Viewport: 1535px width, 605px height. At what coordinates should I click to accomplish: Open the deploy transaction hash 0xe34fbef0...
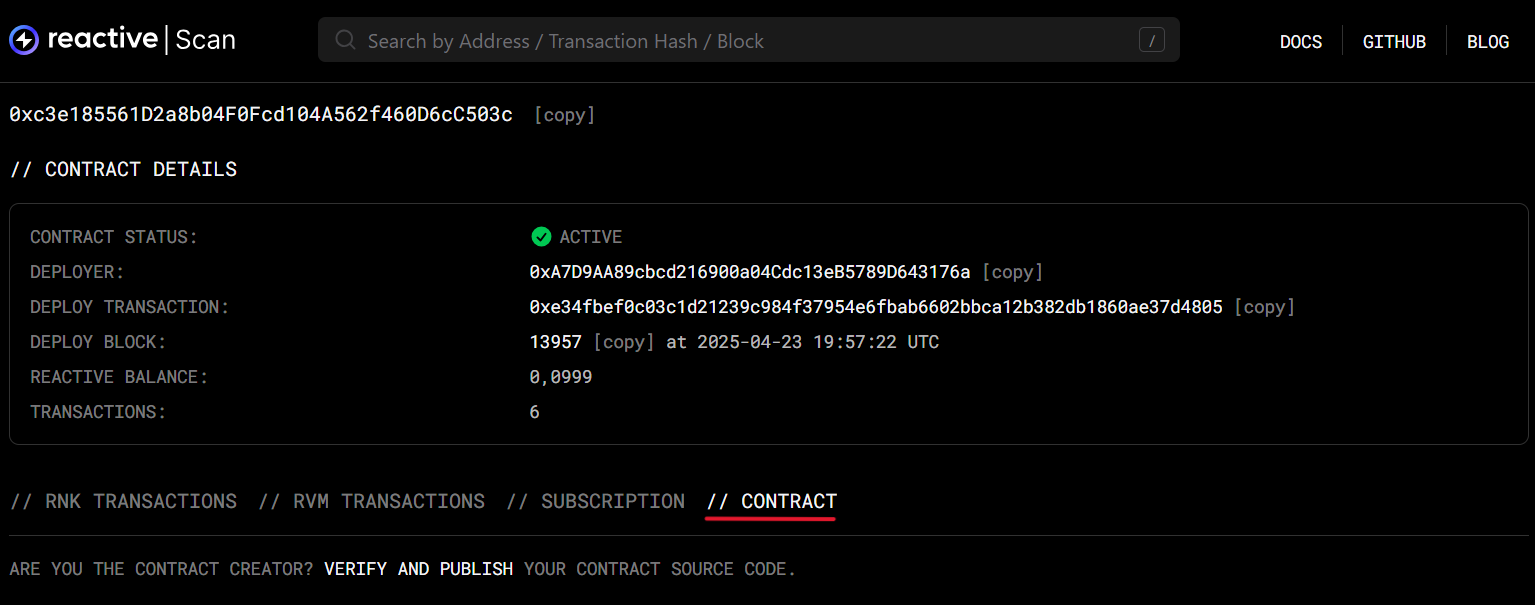[876, 307]
